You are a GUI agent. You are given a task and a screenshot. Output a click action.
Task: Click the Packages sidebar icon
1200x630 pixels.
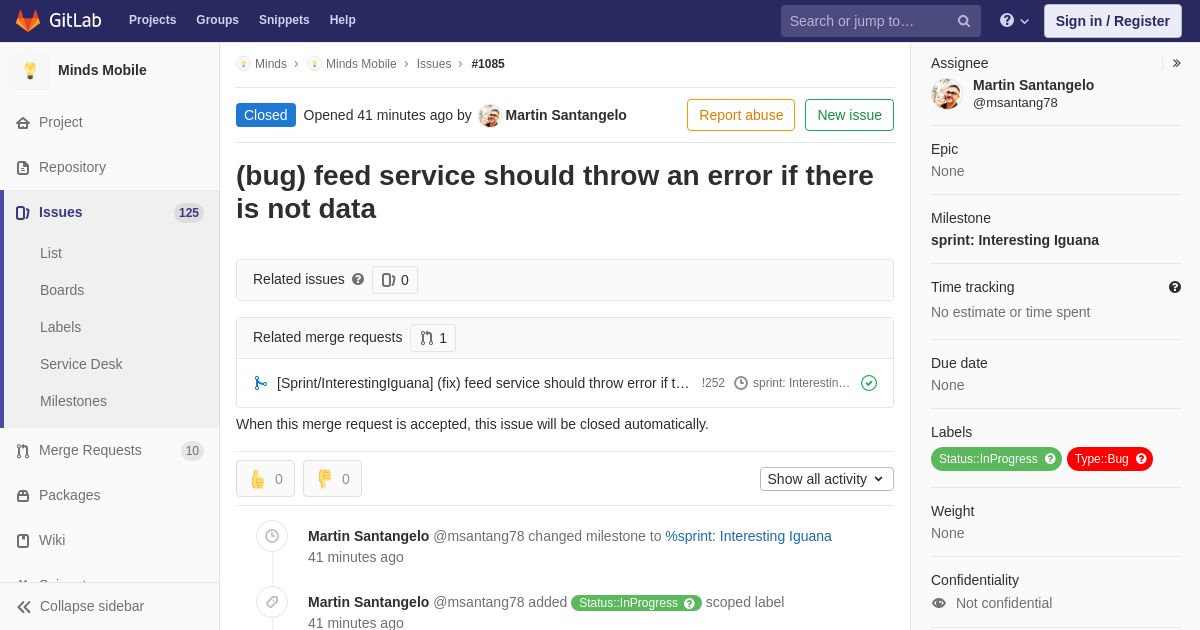23,496
